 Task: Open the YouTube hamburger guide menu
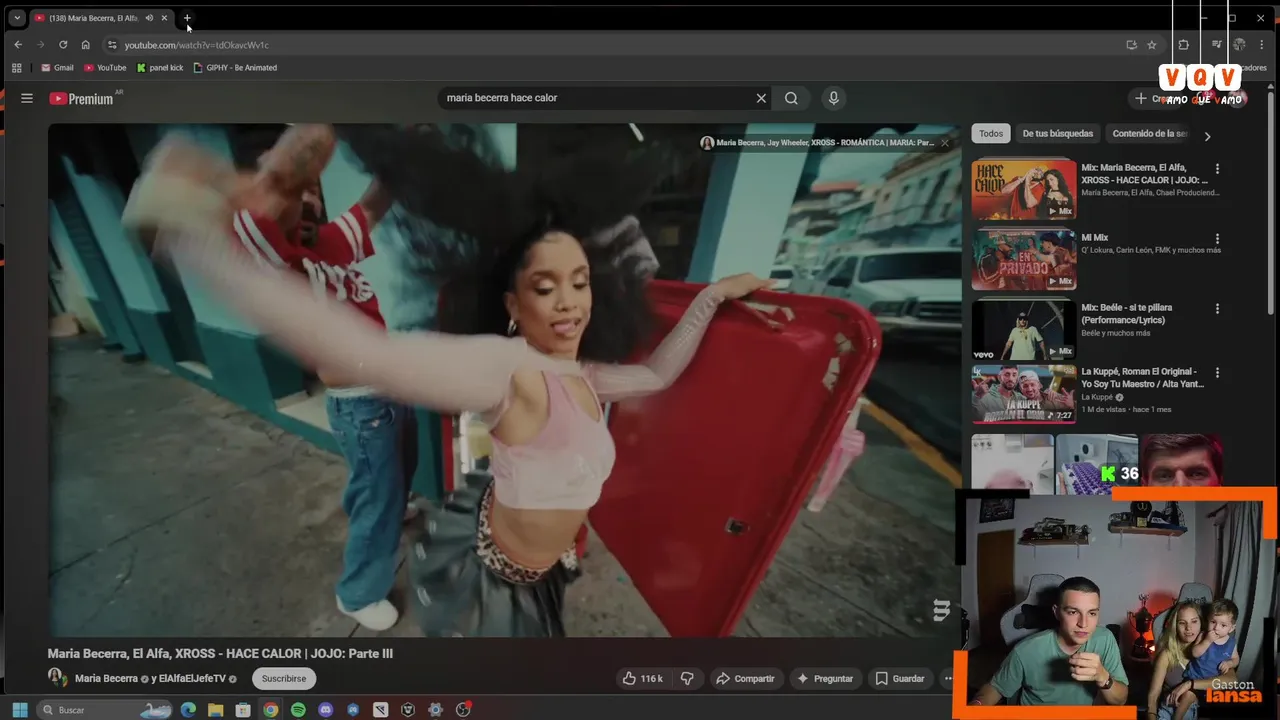(x=27, y=98)
